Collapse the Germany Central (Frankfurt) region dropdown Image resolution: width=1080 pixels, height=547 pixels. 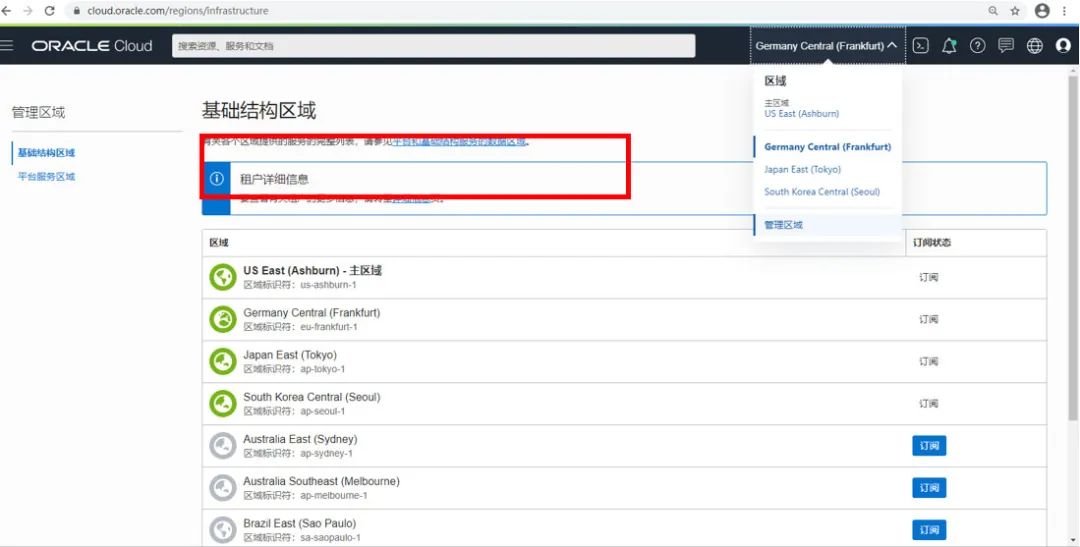coord(828,45)
